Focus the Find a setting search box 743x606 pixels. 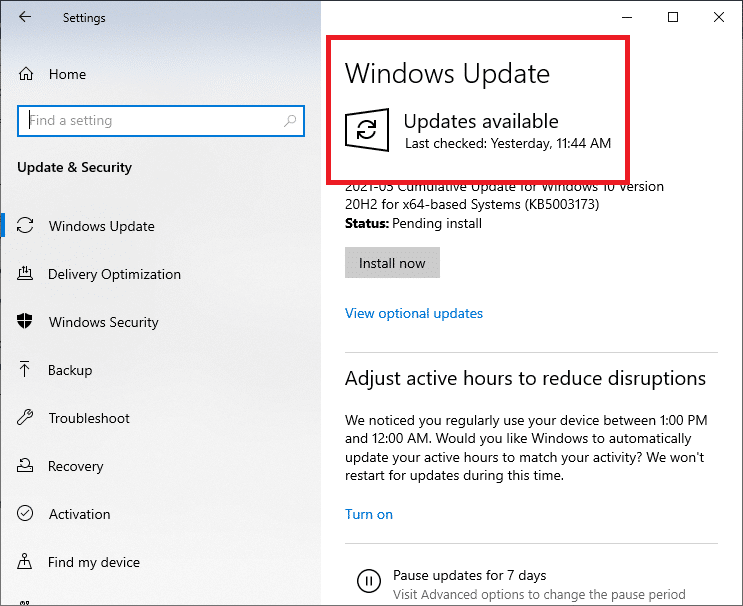[x=150, y=121]
